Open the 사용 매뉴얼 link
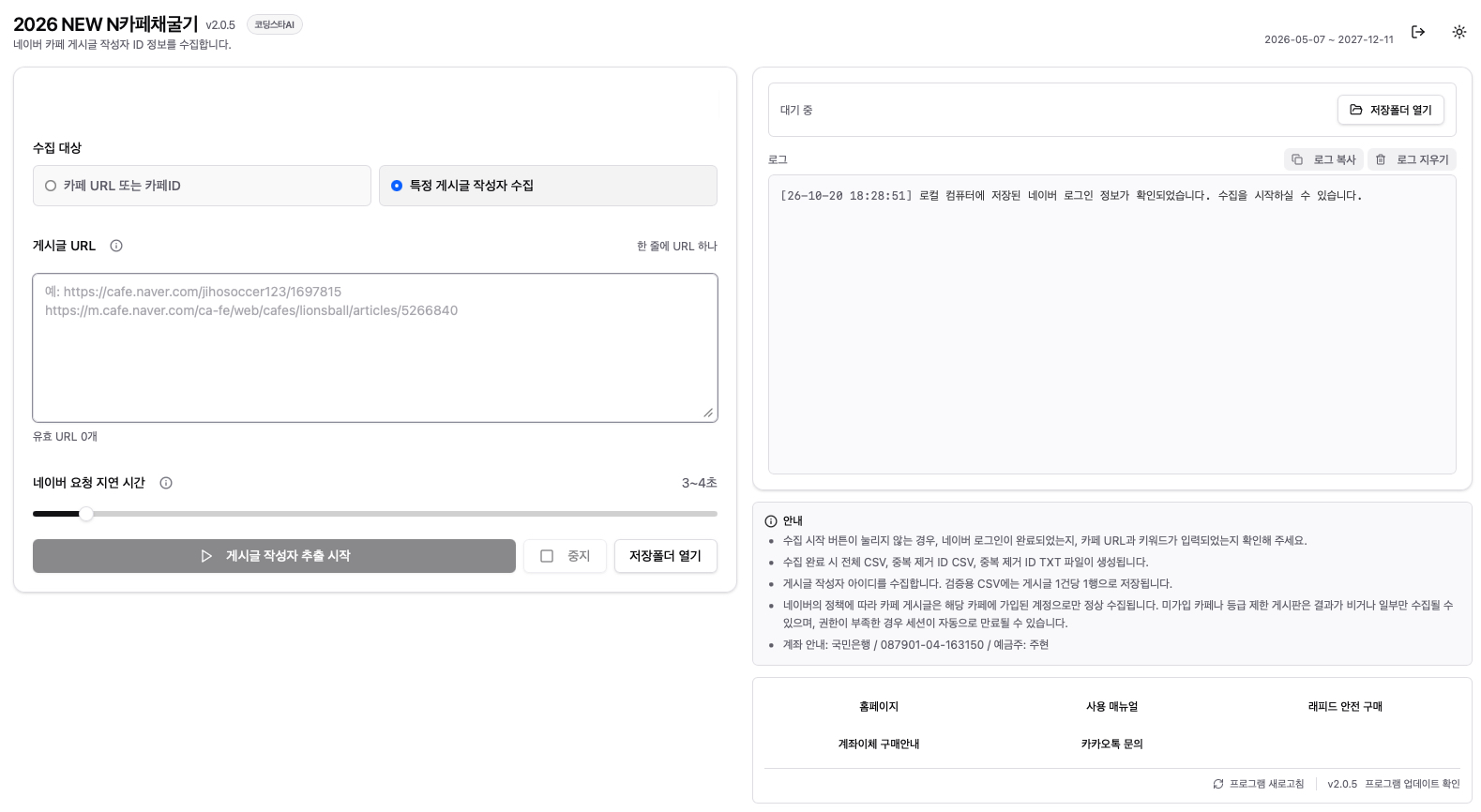Viewport: 1481px width, 812px height. 1112,707
